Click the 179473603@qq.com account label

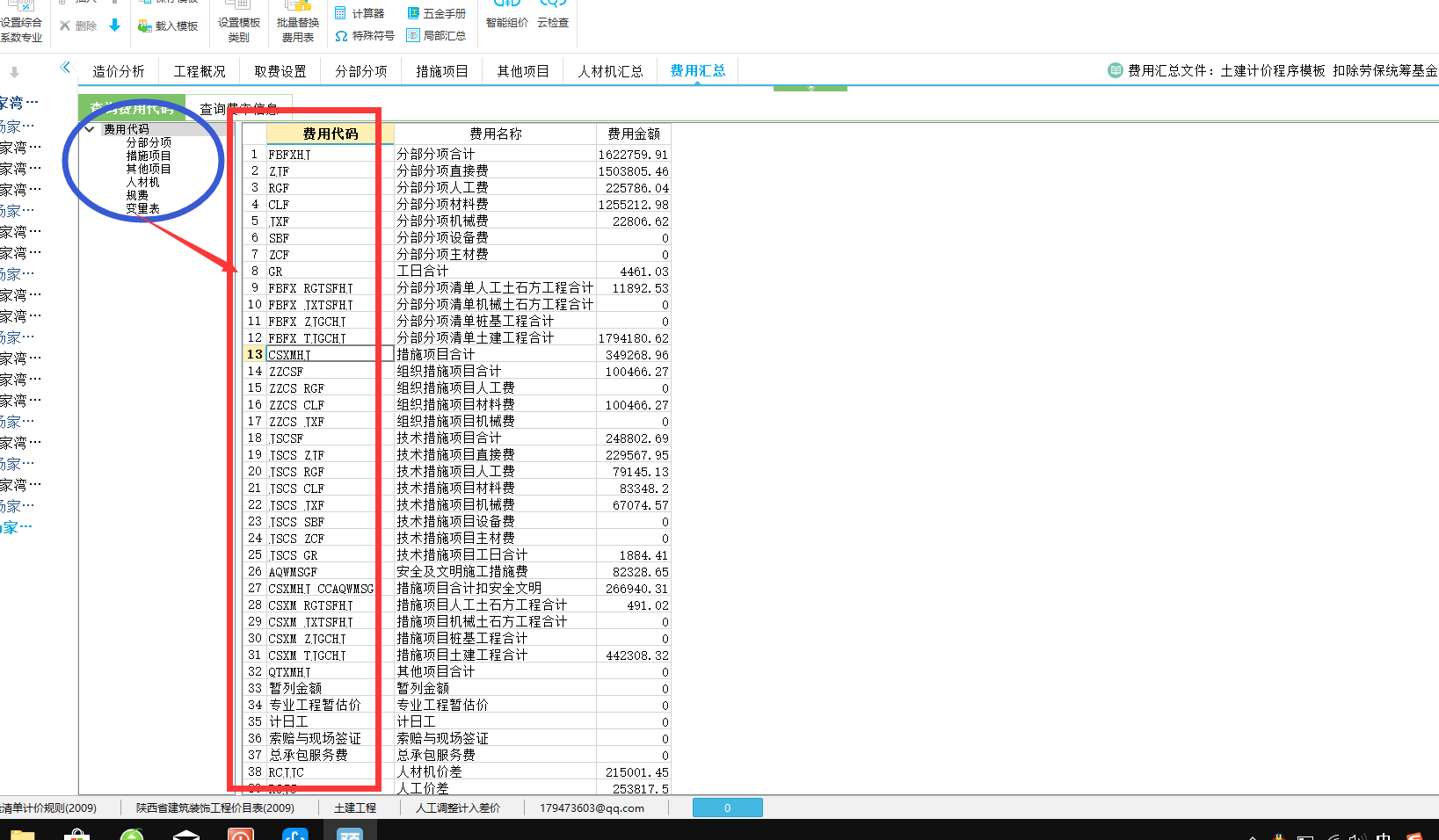[592, 807]
